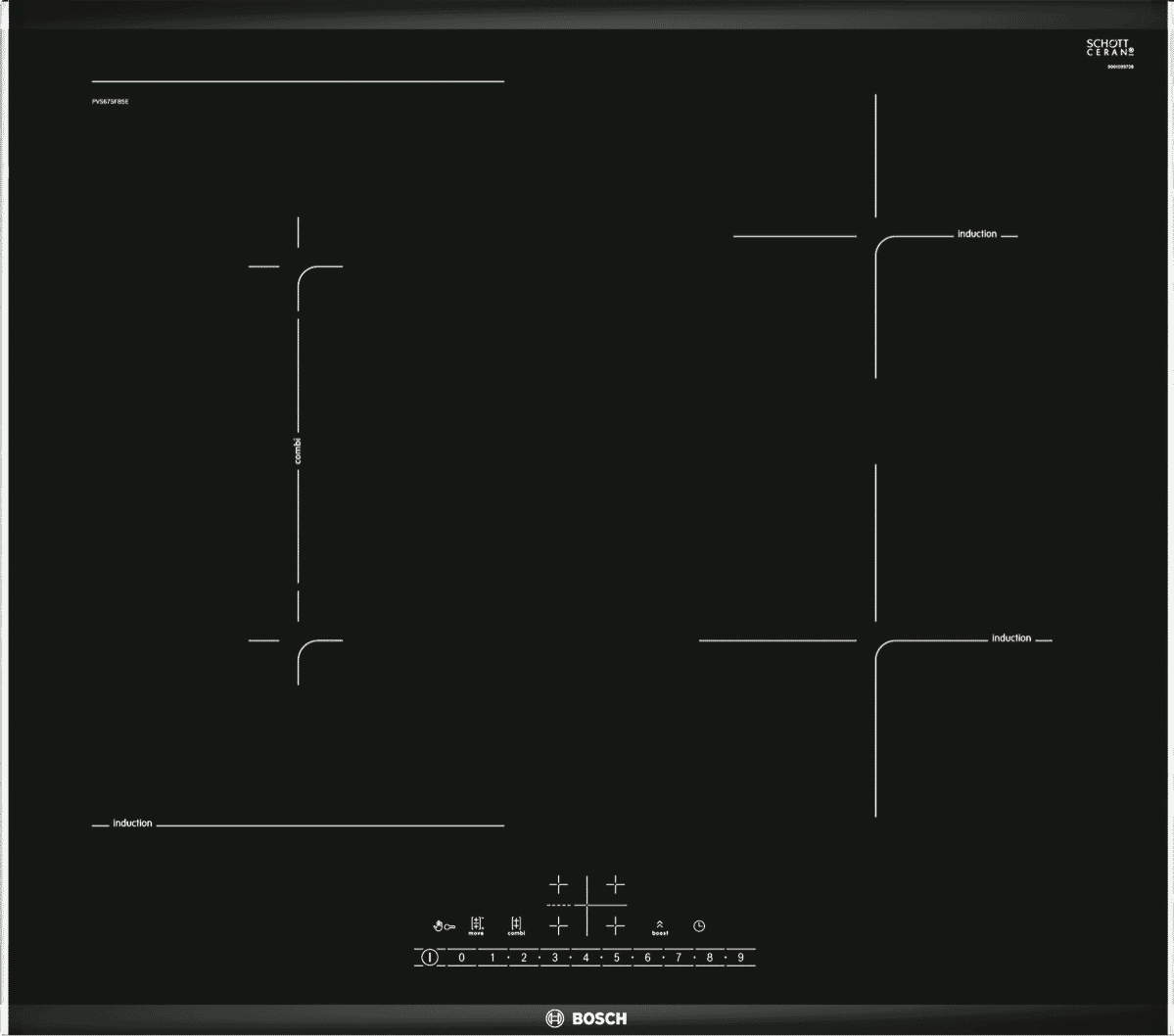Click the combi text on the left zone
This screenshot has height=1036, width=1174.
click(x=297, y=447)
